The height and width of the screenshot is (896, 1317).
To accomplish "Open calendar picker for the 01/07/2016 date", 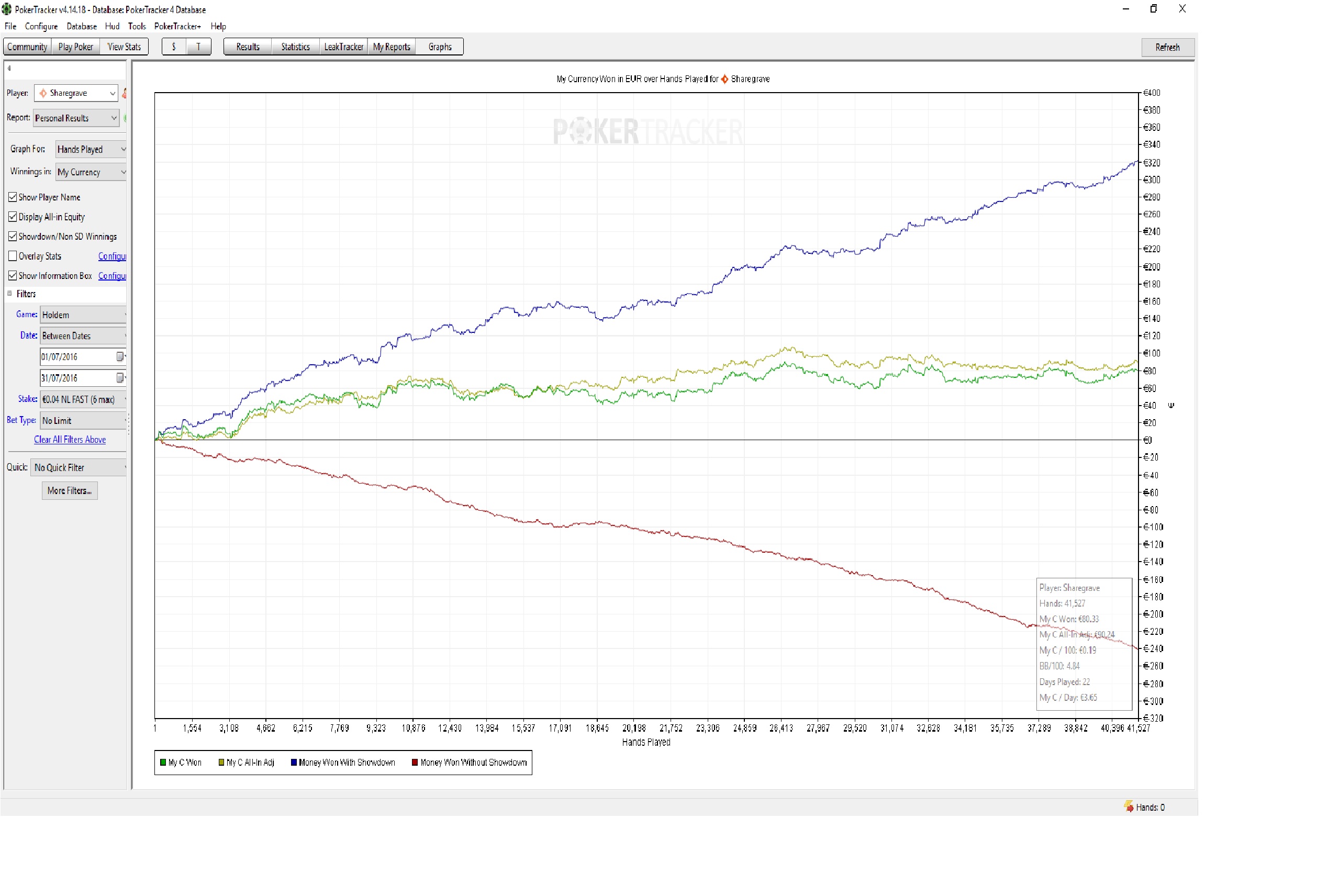I will pos(120,357).
